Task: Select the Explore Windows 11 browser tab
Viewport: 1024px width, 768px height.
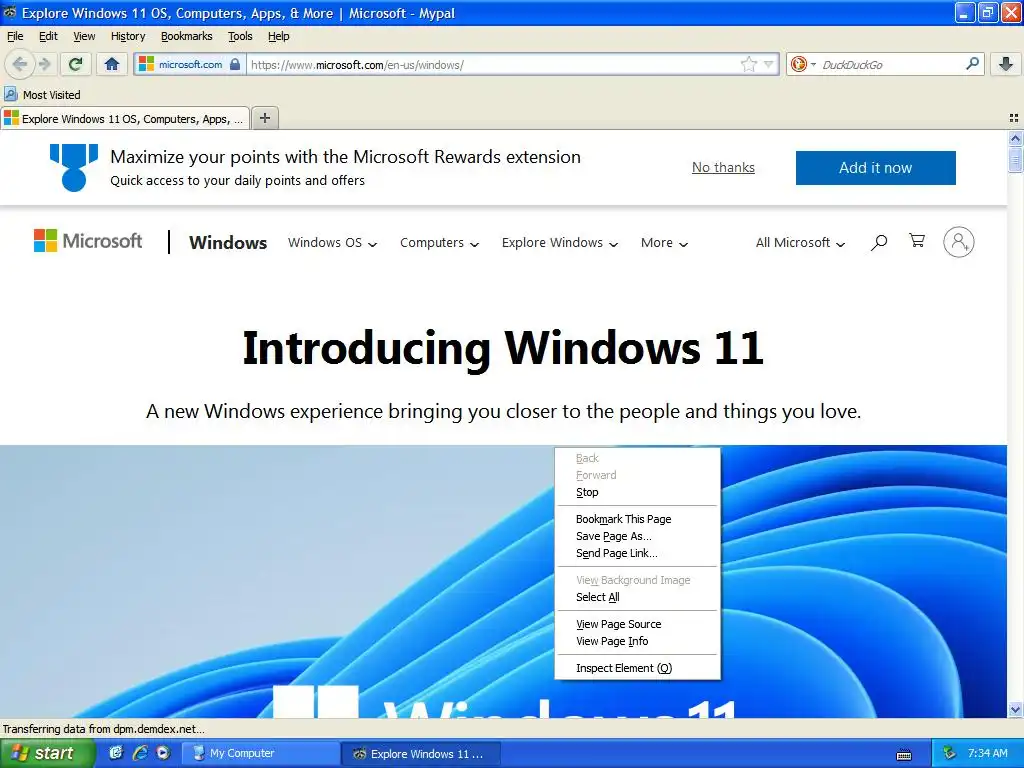Action: point(125,118)
